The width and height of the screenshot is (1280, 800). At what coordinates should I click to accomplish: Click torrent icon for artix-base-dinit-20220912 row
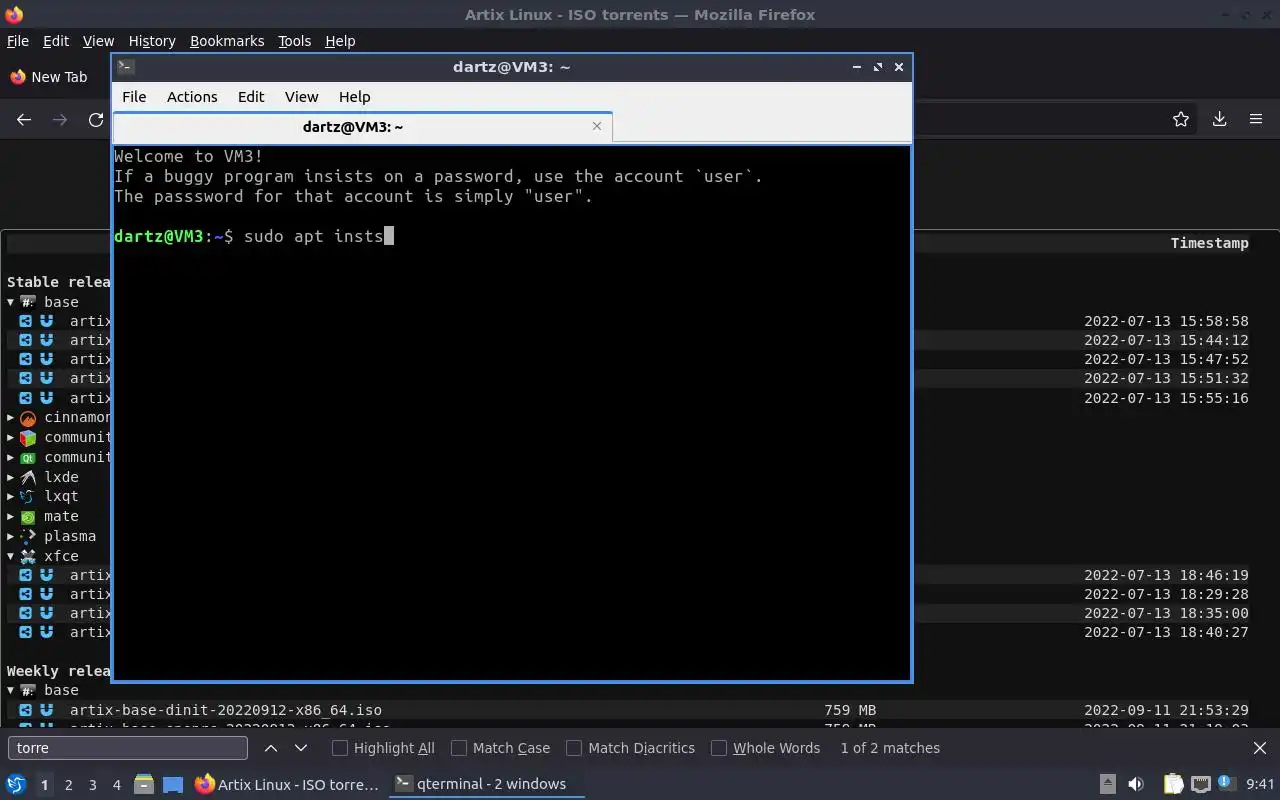(x=26, y=710)
